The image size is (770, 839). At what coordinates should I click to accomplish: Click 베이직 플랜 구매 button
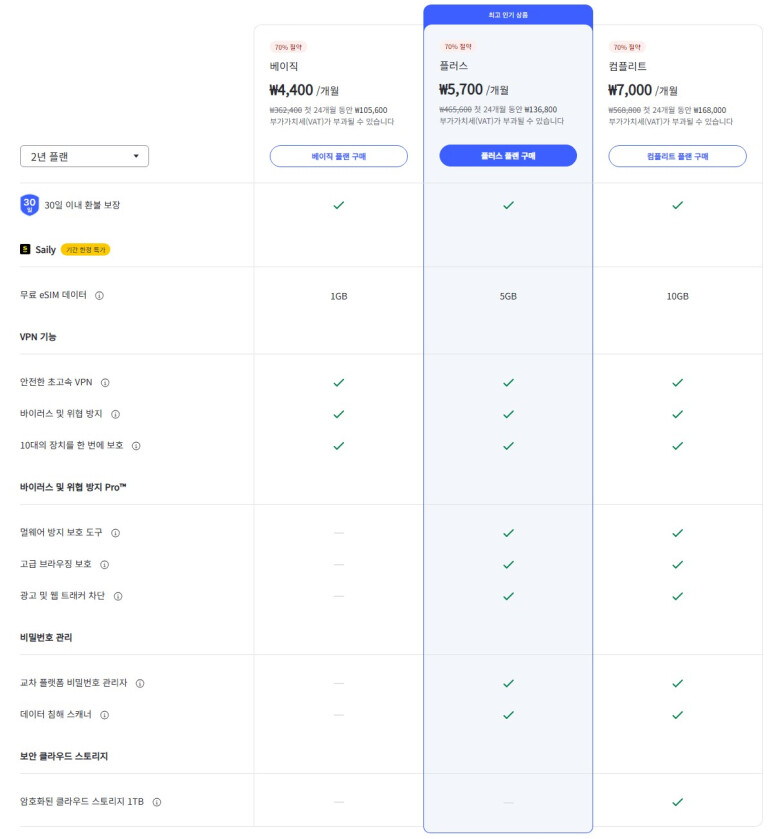click(x=338, y=156)
